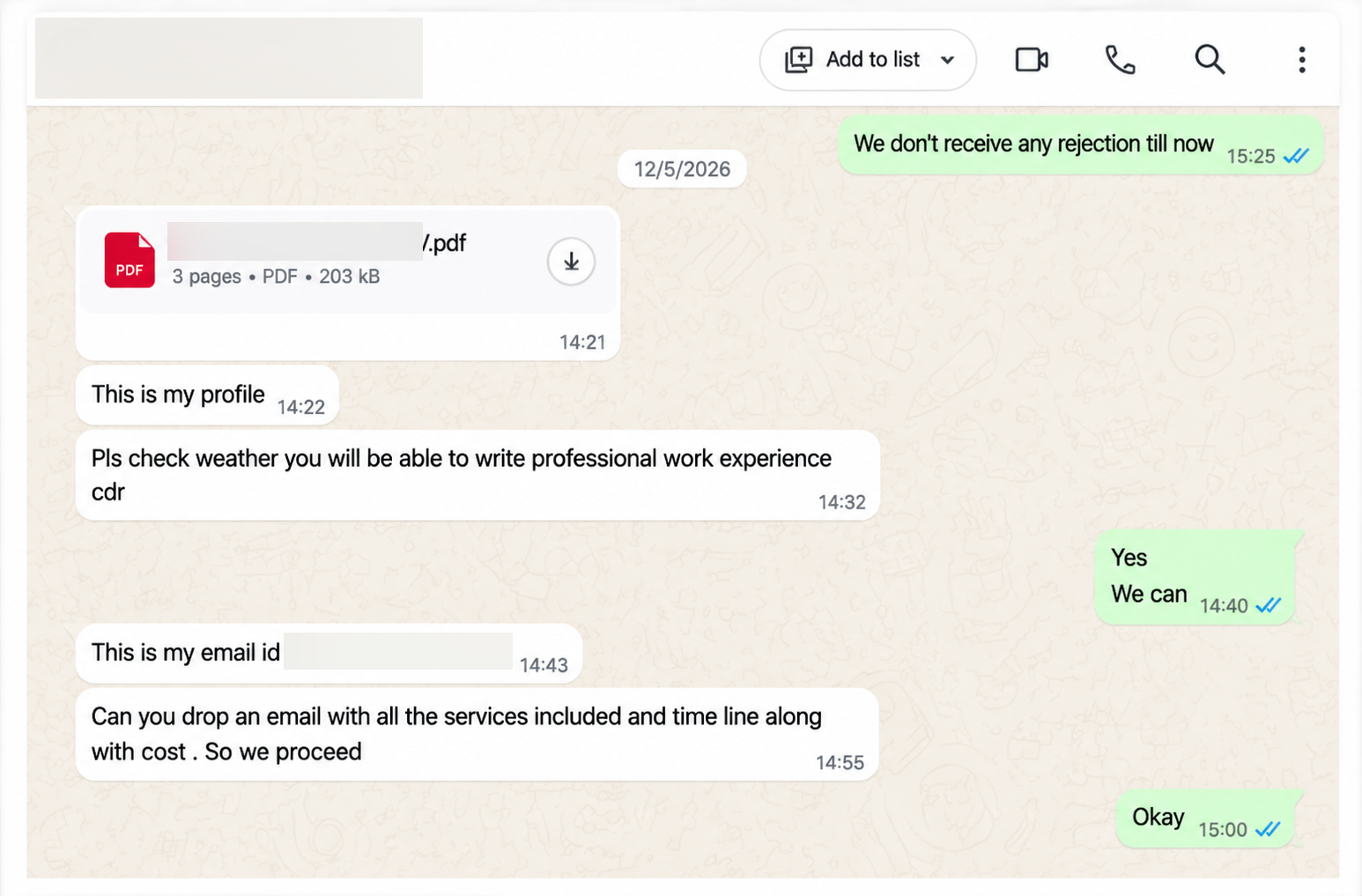The height and width of the screenshot is (896, 1362).
Task: Open the red PDF file icon
Action: tap(130, 260)
